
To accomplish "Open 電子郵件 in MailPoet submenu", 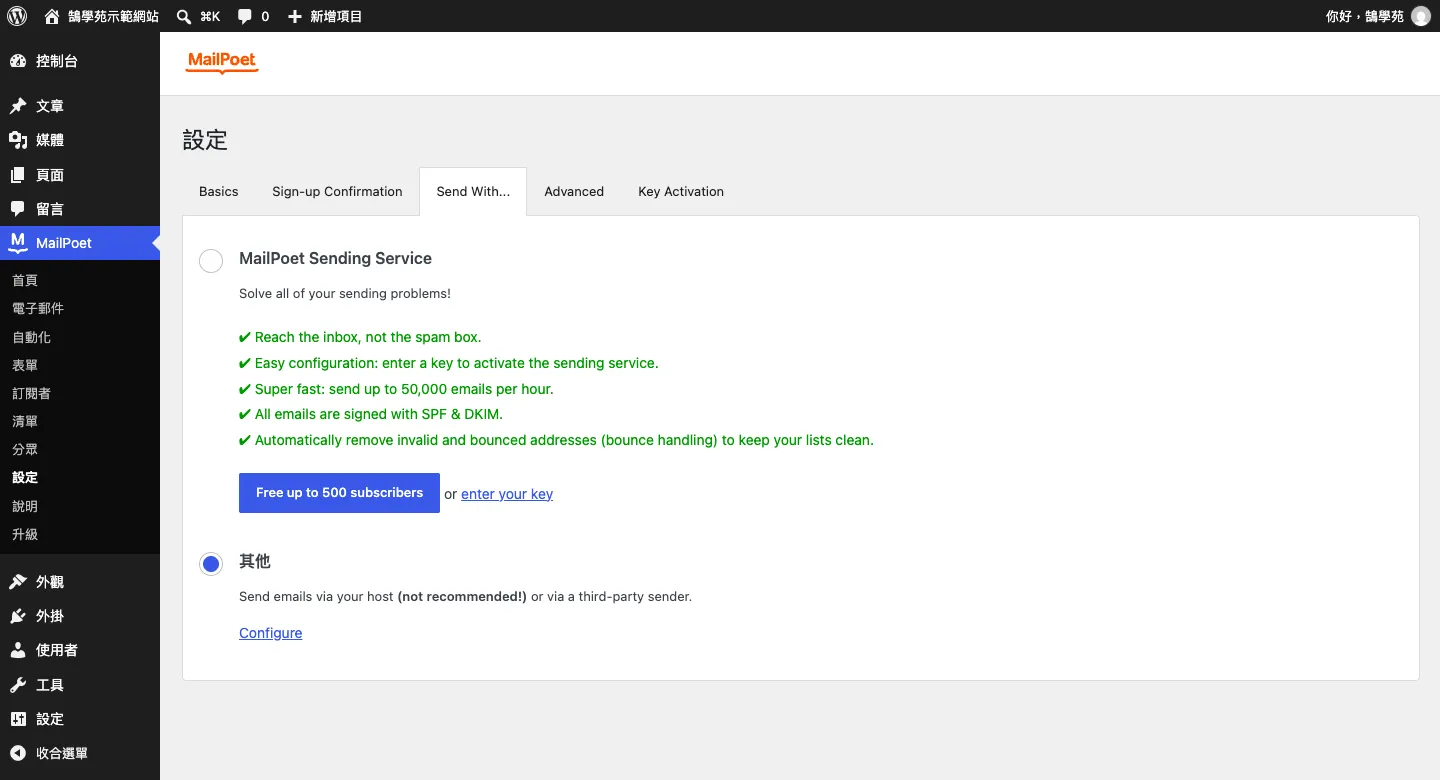I will (38, 308).
